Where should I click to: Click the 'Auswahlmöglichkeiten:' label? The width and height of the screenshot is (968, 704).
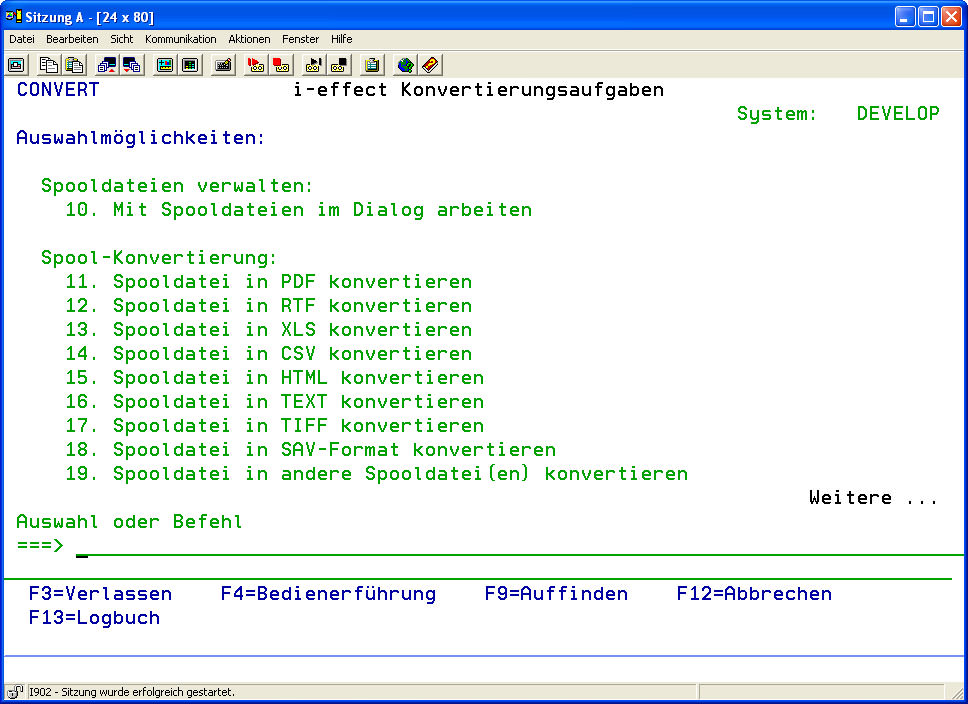click(141, 138)
